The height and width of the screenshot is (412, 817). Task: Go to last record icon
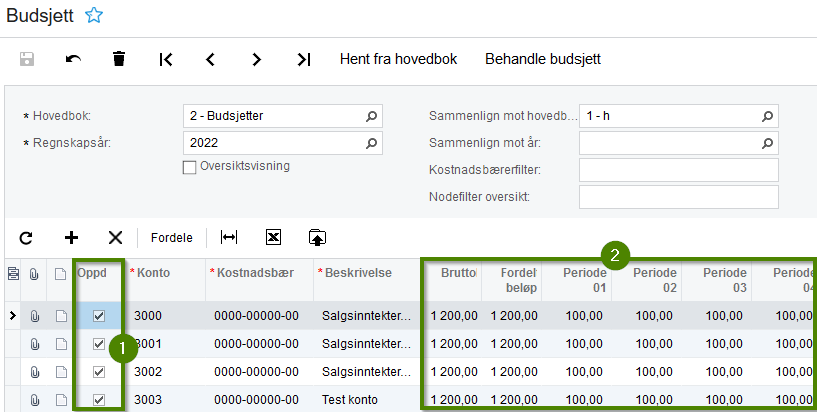click(x=304, y=59)
